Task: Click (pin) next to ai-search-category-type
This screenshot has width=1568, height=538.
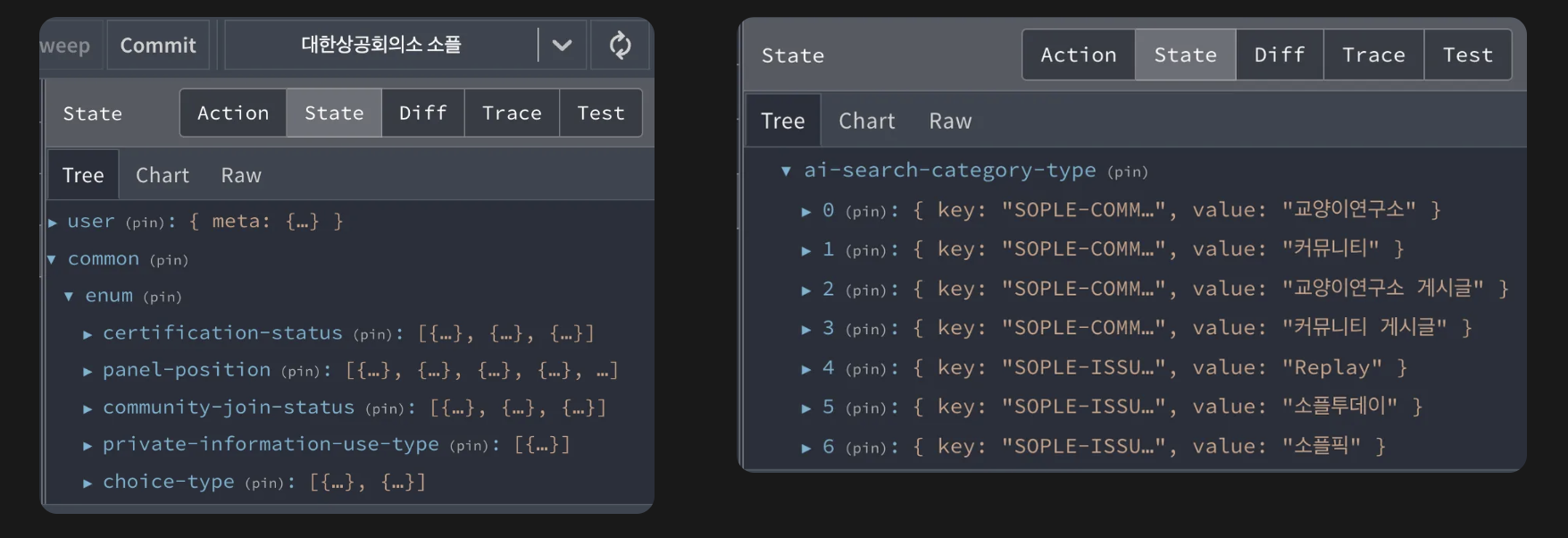Action: pos(1128,172)
